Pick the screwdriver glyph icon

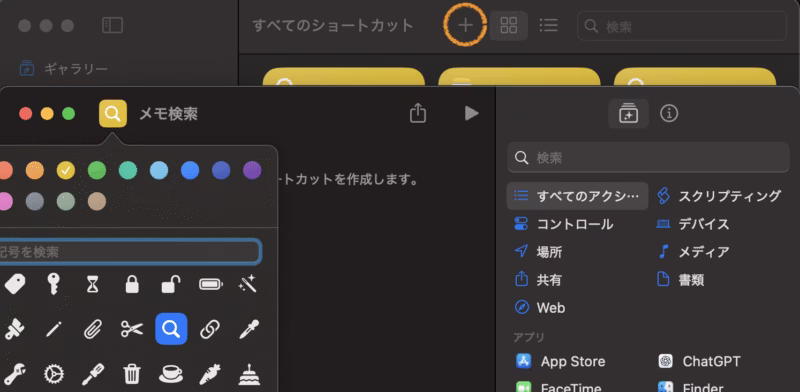pyautogui.click(x=93, y=375)
